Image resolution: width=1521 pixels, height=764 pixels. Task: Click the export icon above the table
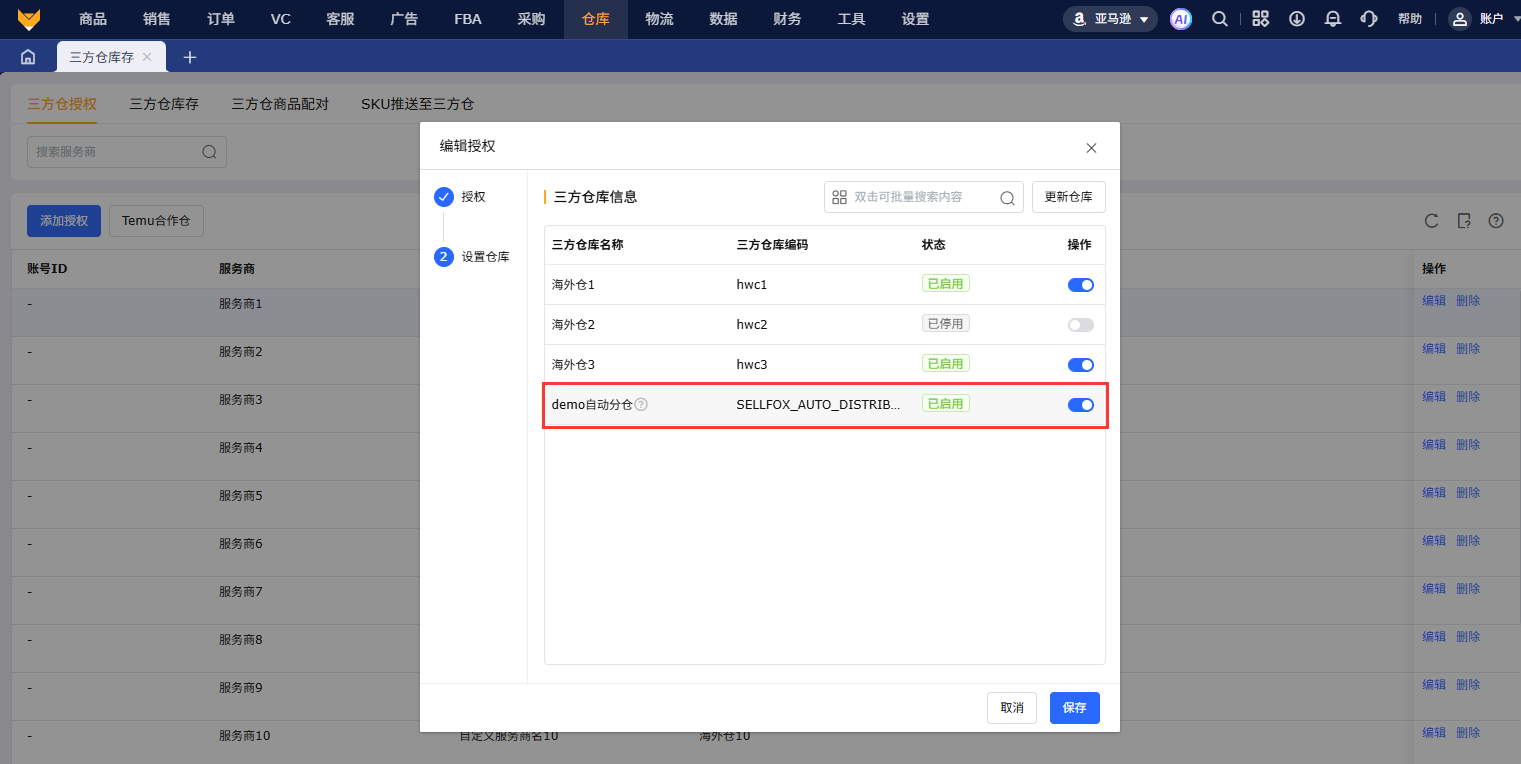1464,221
